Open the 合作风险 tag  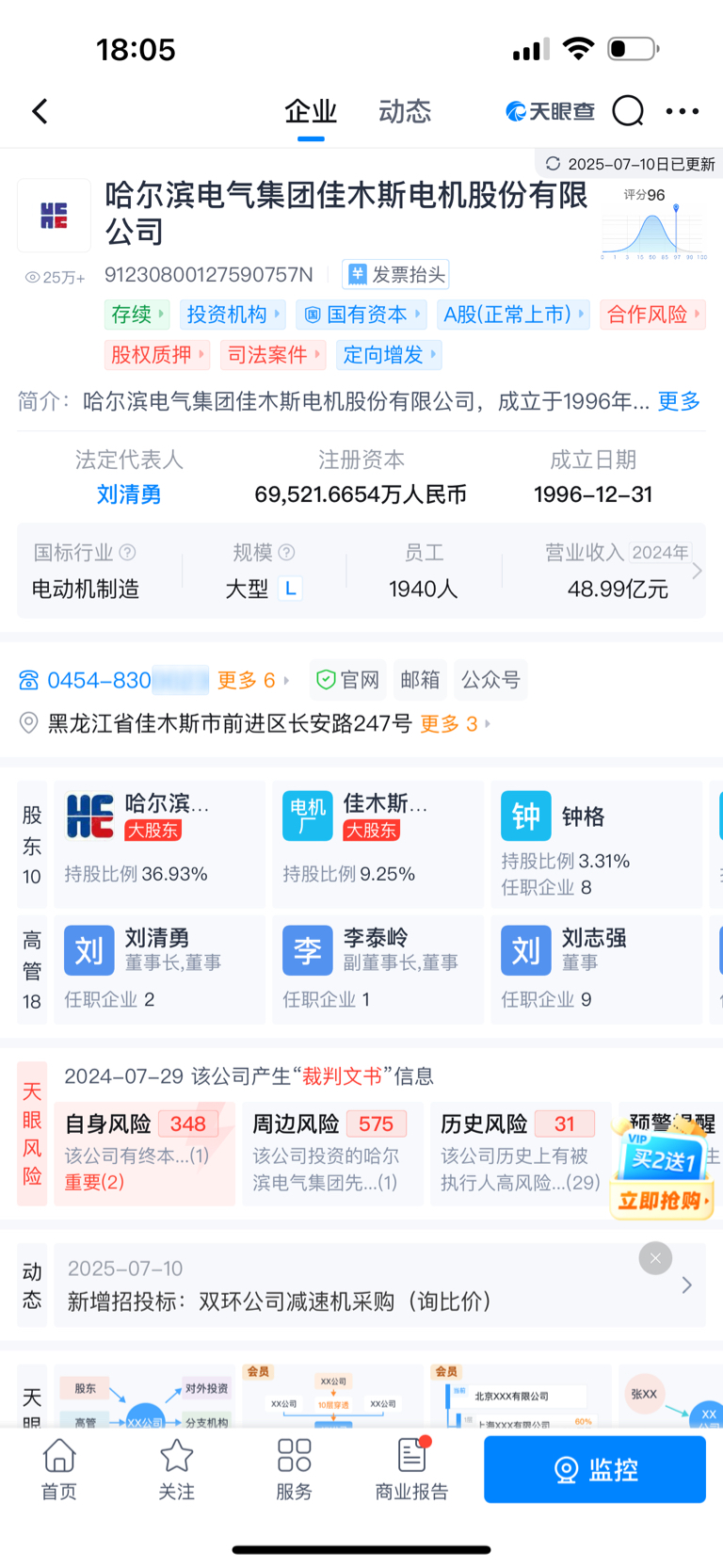(653, 315)
